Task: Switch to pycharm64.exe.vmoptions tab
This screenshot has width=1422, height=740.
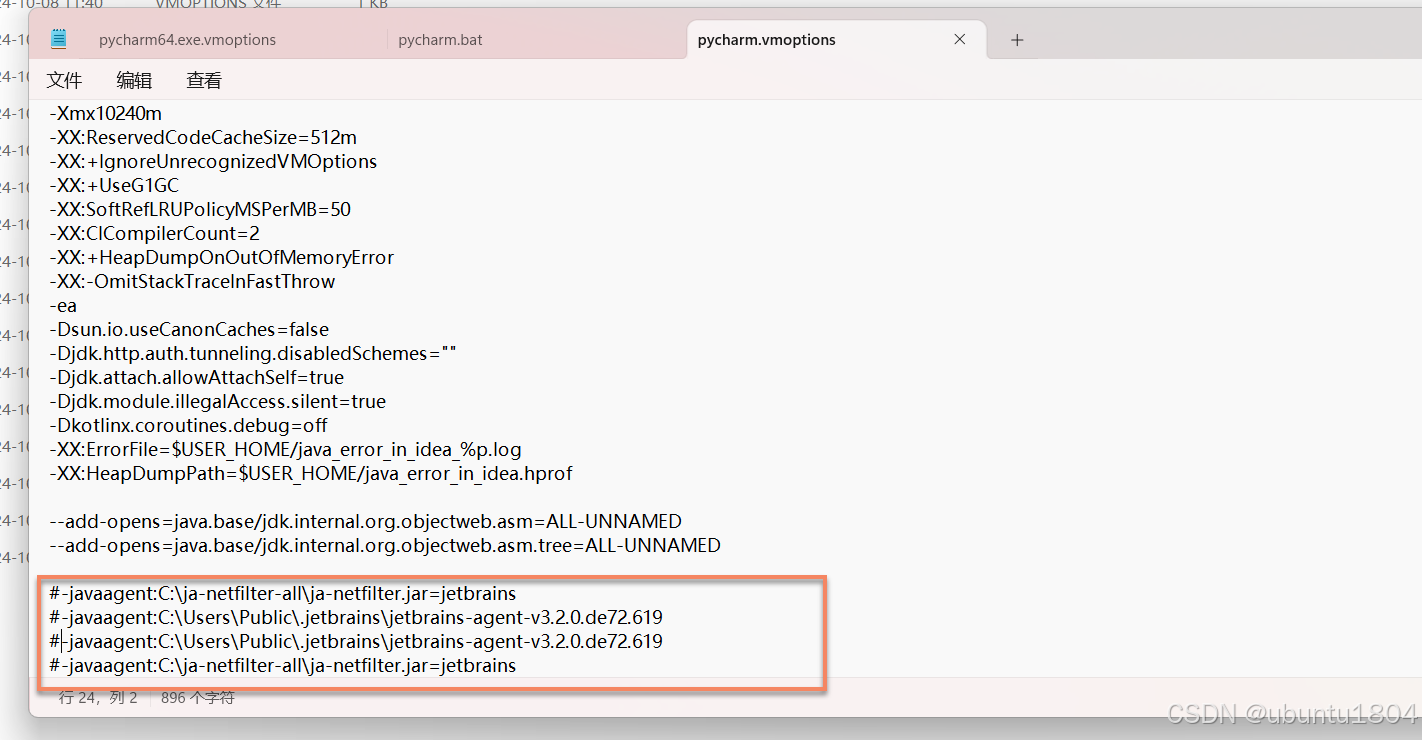Action: [187, 40]
